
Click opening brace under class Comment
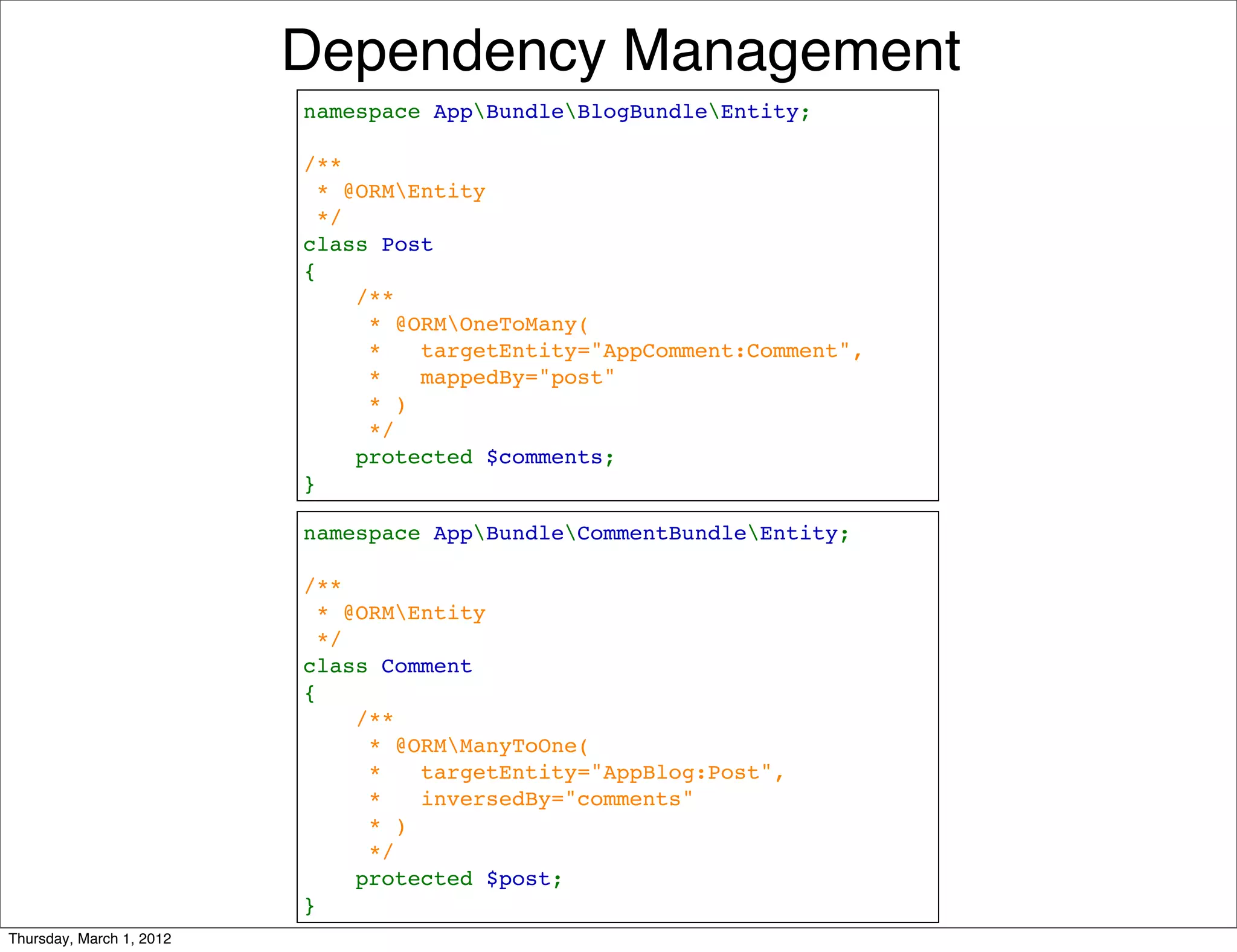[x=309, y=693]
